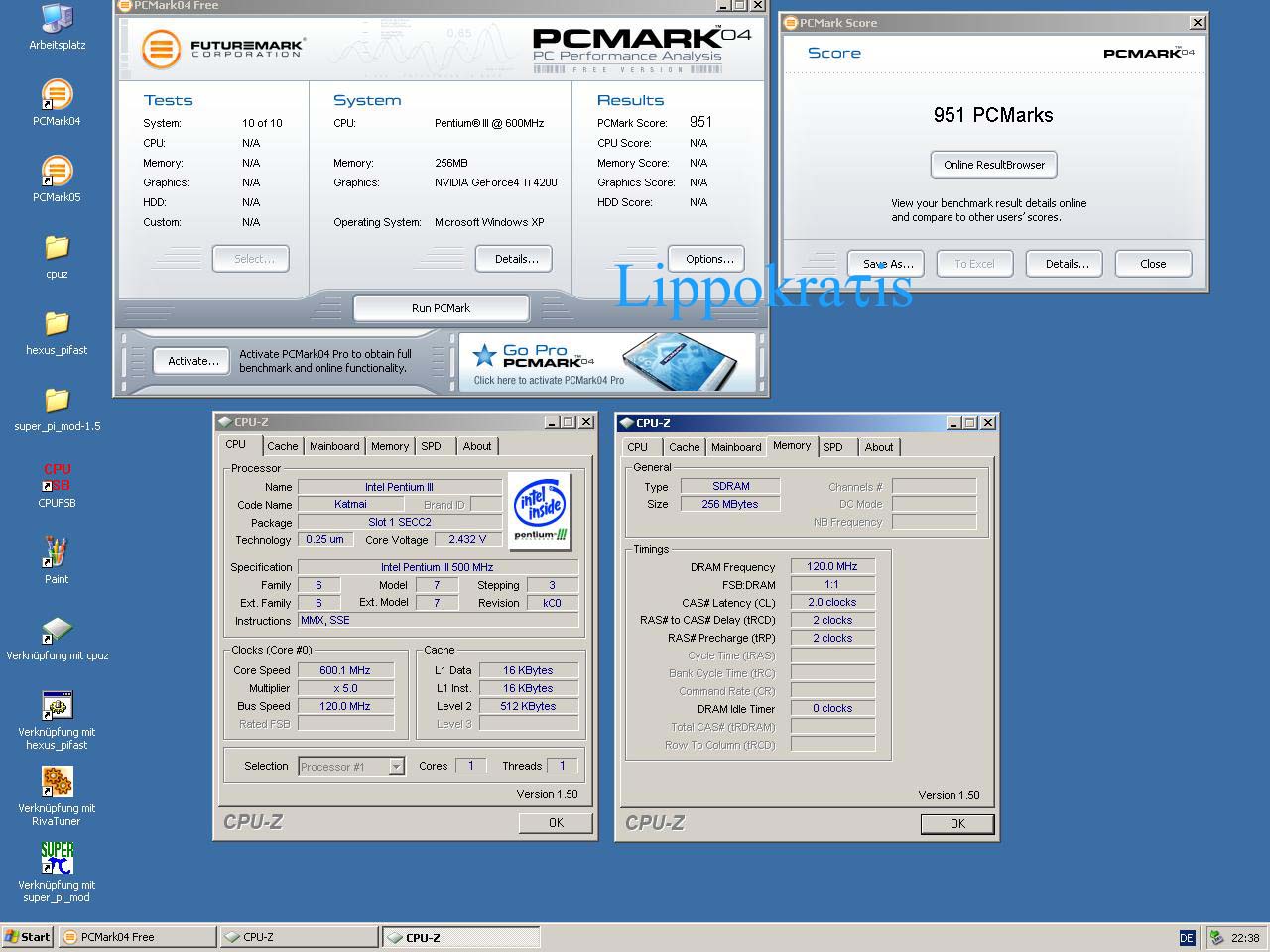Select Mainboard tab in left CPU-Z window

334,446
